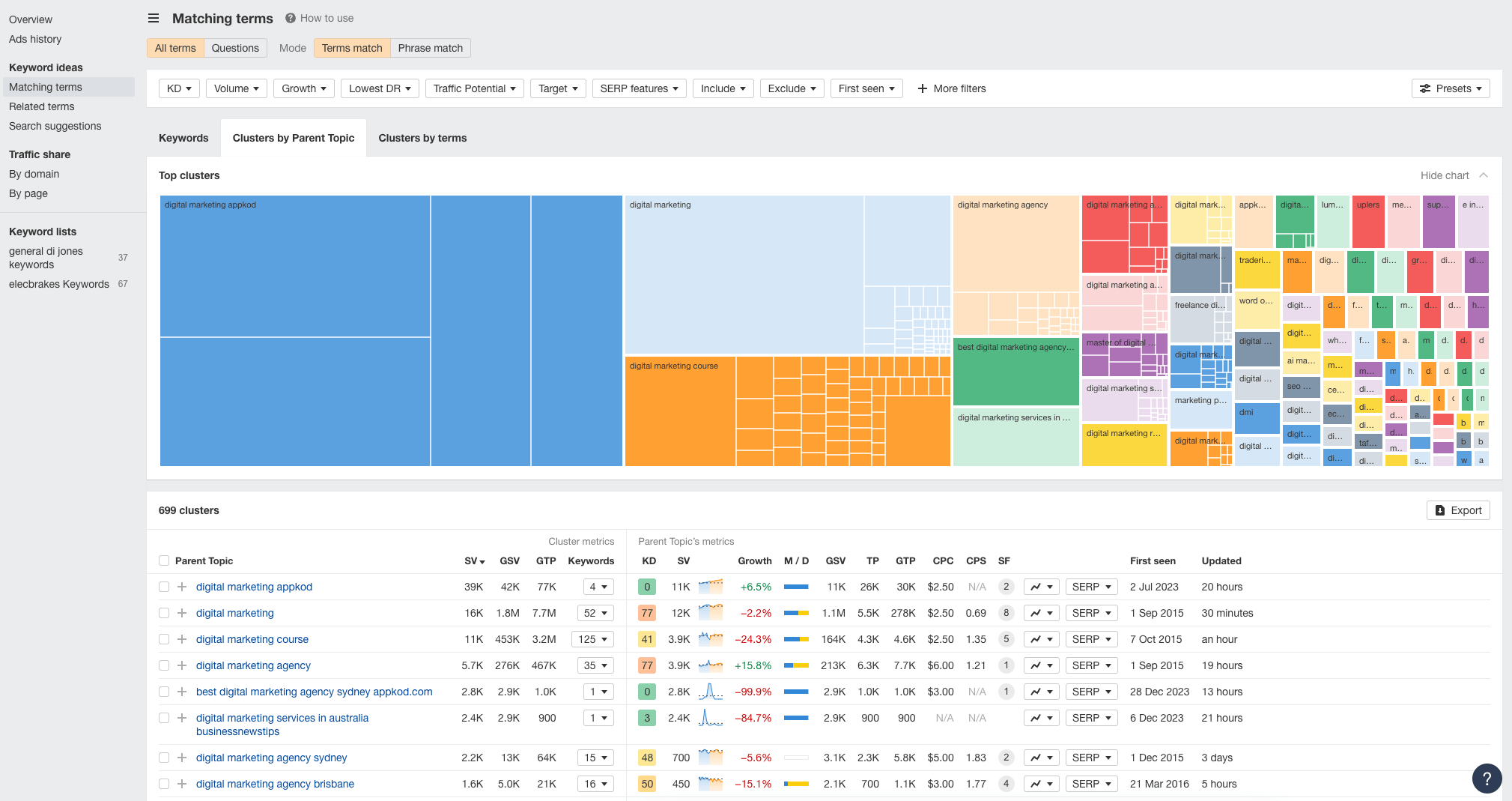Image resolution: width=1512 pixels, height=801 pixels.
Task: Tick the checkbox for digital marketing agency sydney
Action: (164, 758)
